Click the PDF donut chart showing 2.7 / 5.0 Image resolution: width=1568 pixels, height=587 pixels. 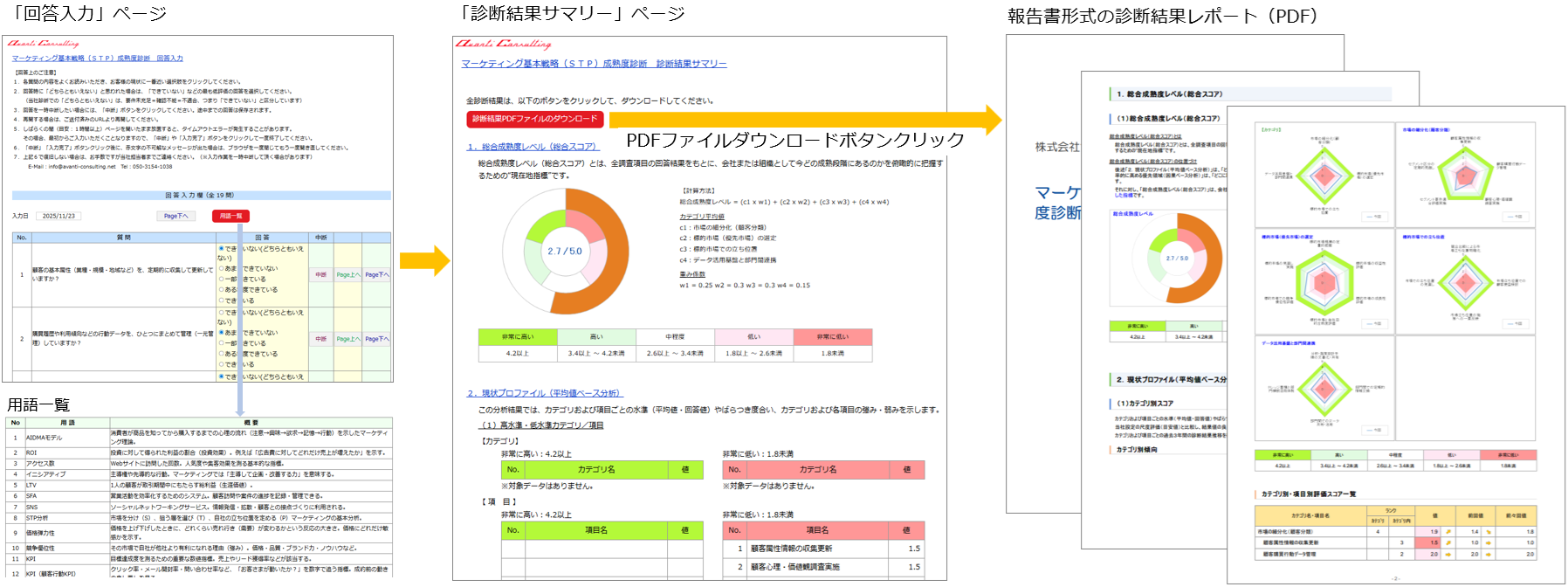(1178, 259)
